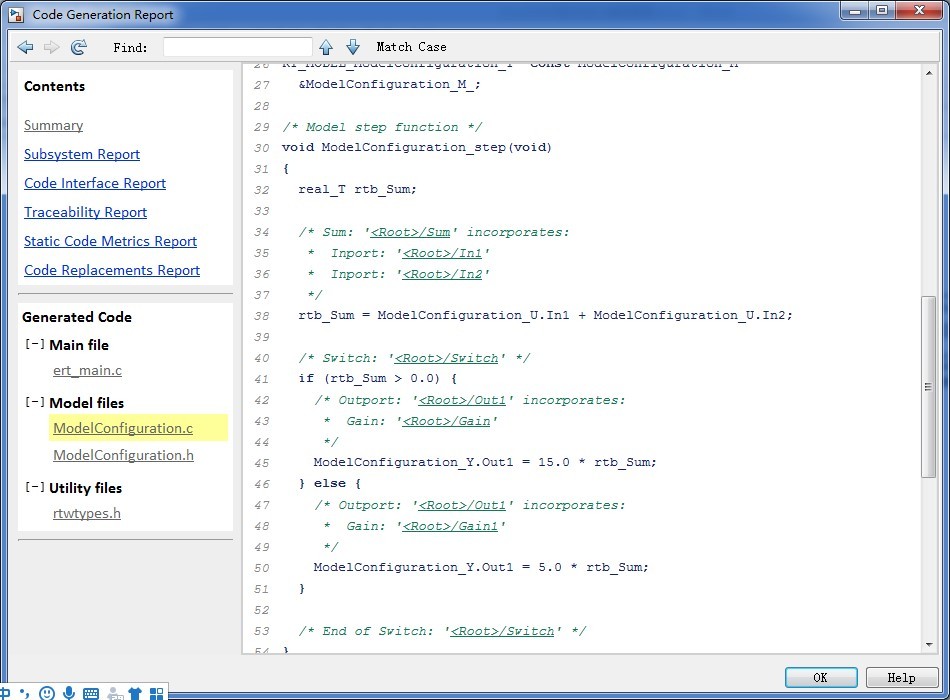
Task: Click the scrollbar up arrow
Action: [929, 73]
